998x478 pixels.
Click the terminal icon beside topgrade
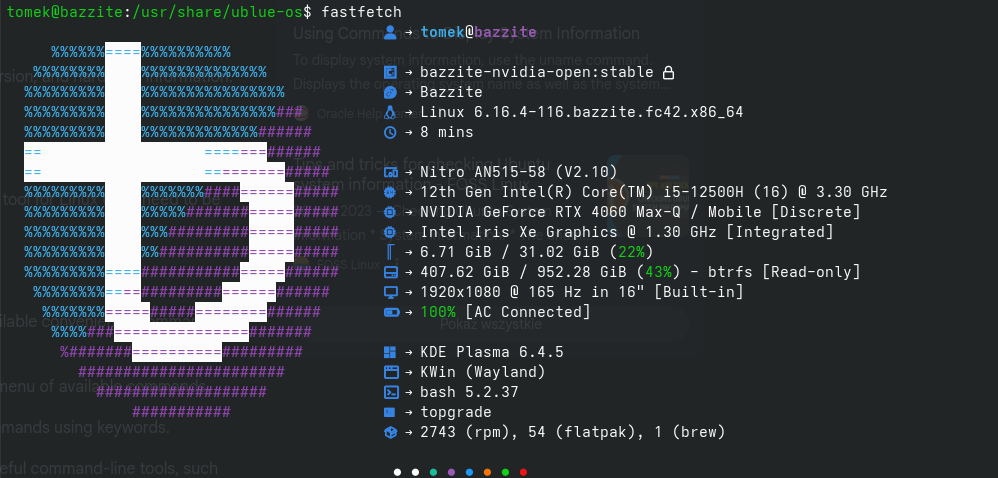click(x=390, y=412)
